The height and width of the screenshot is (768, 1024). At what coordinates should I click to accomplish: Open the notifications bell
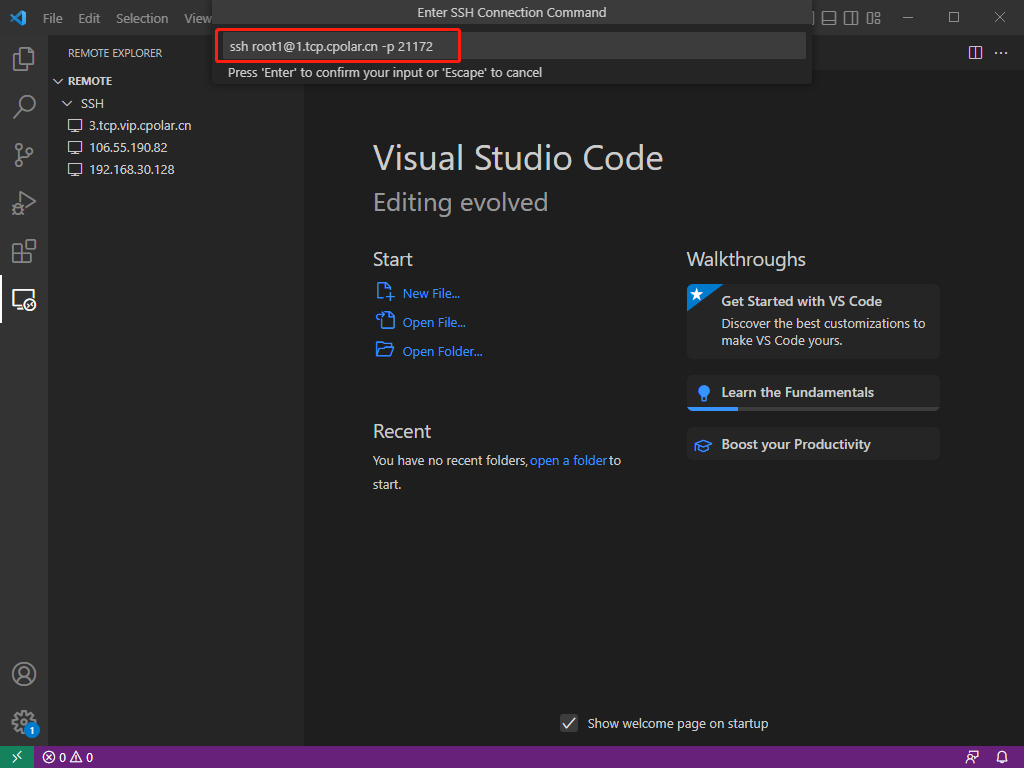tap(1002, 757)
